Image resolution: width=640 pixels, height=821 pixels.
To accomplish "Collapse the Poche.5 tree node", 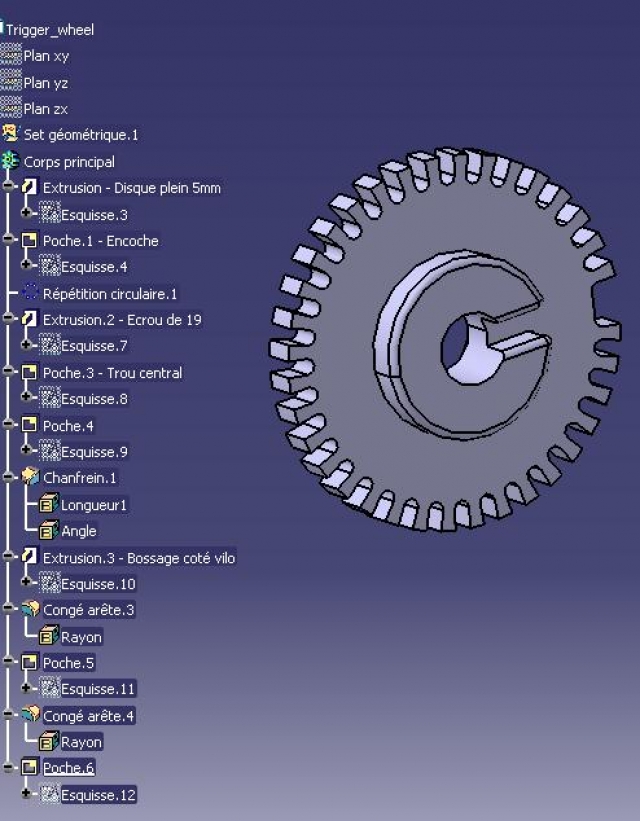I will click(x=9, y=663).
